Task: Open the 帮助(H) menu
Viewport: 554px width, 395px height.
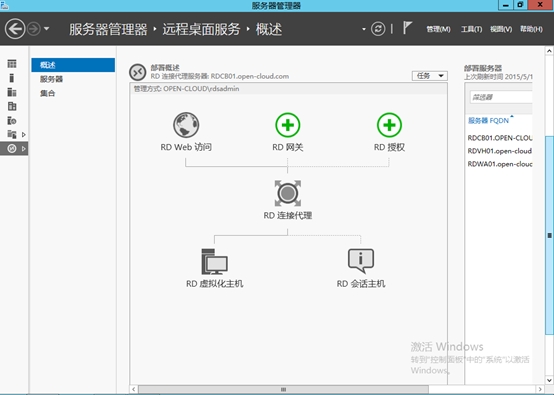Action: click(531, 29)
